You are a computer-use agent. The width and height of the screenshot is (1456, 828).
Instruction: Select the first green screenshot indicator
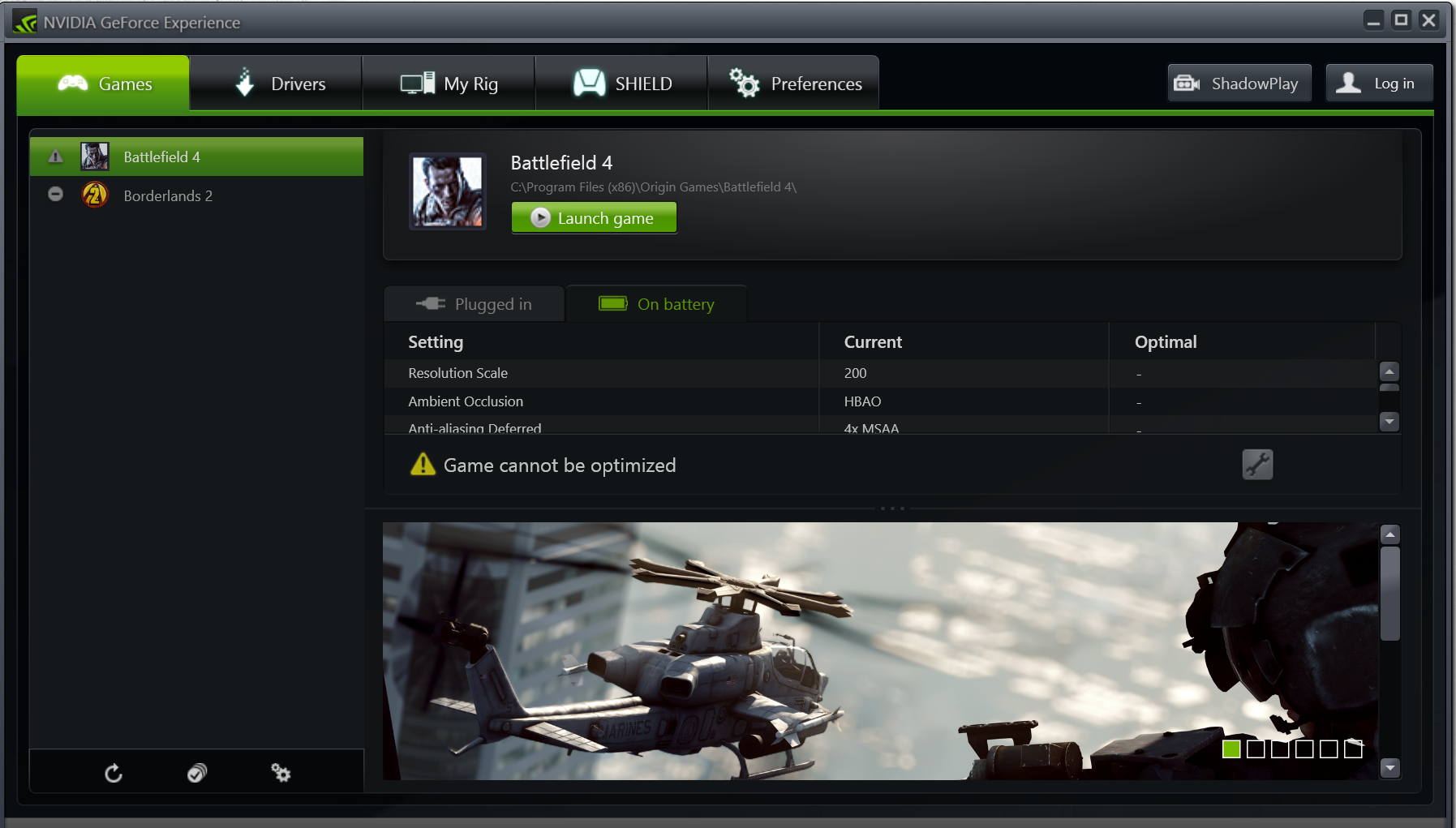click(x=1231, y=749)
